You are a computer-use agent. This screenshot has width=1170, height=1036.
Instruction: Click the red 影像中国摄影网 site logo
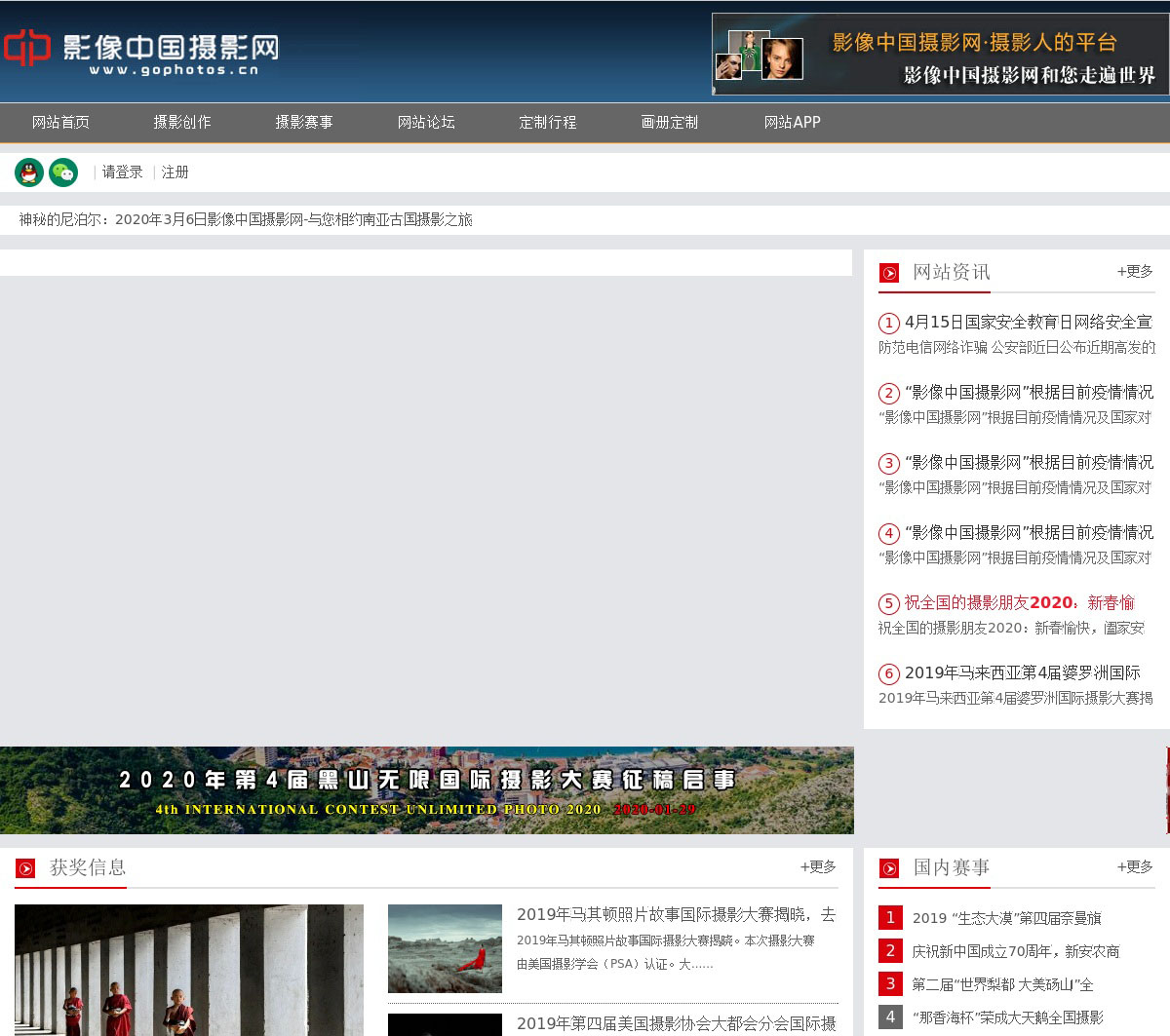point(141,49)
